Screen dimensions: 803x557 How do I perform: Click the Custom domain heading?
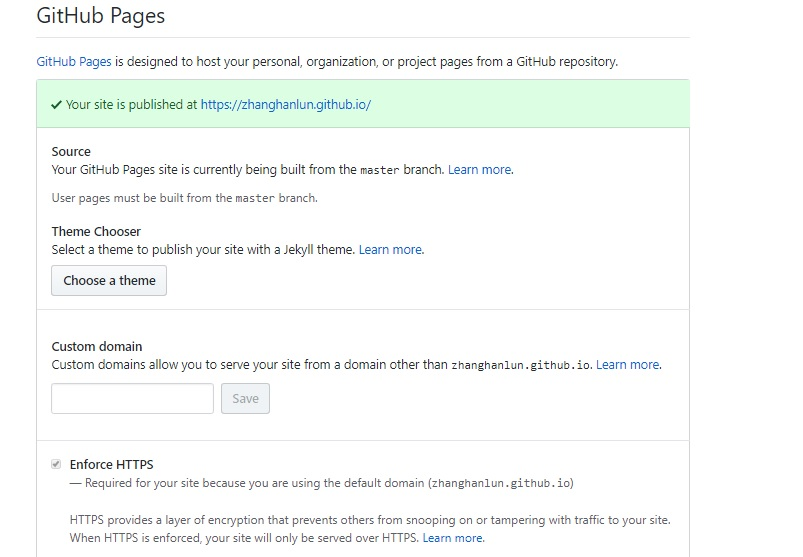97,347
